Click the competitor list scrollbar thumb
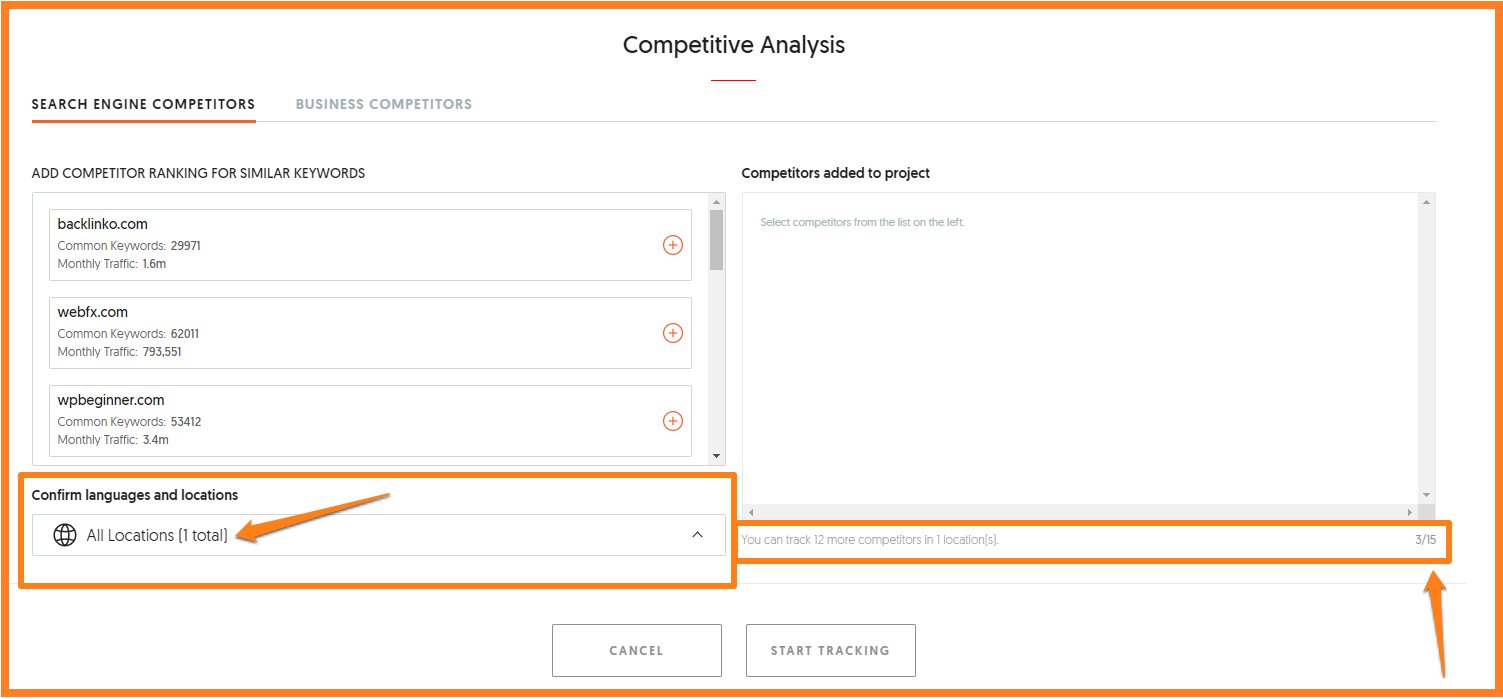 tap(716, 238)
